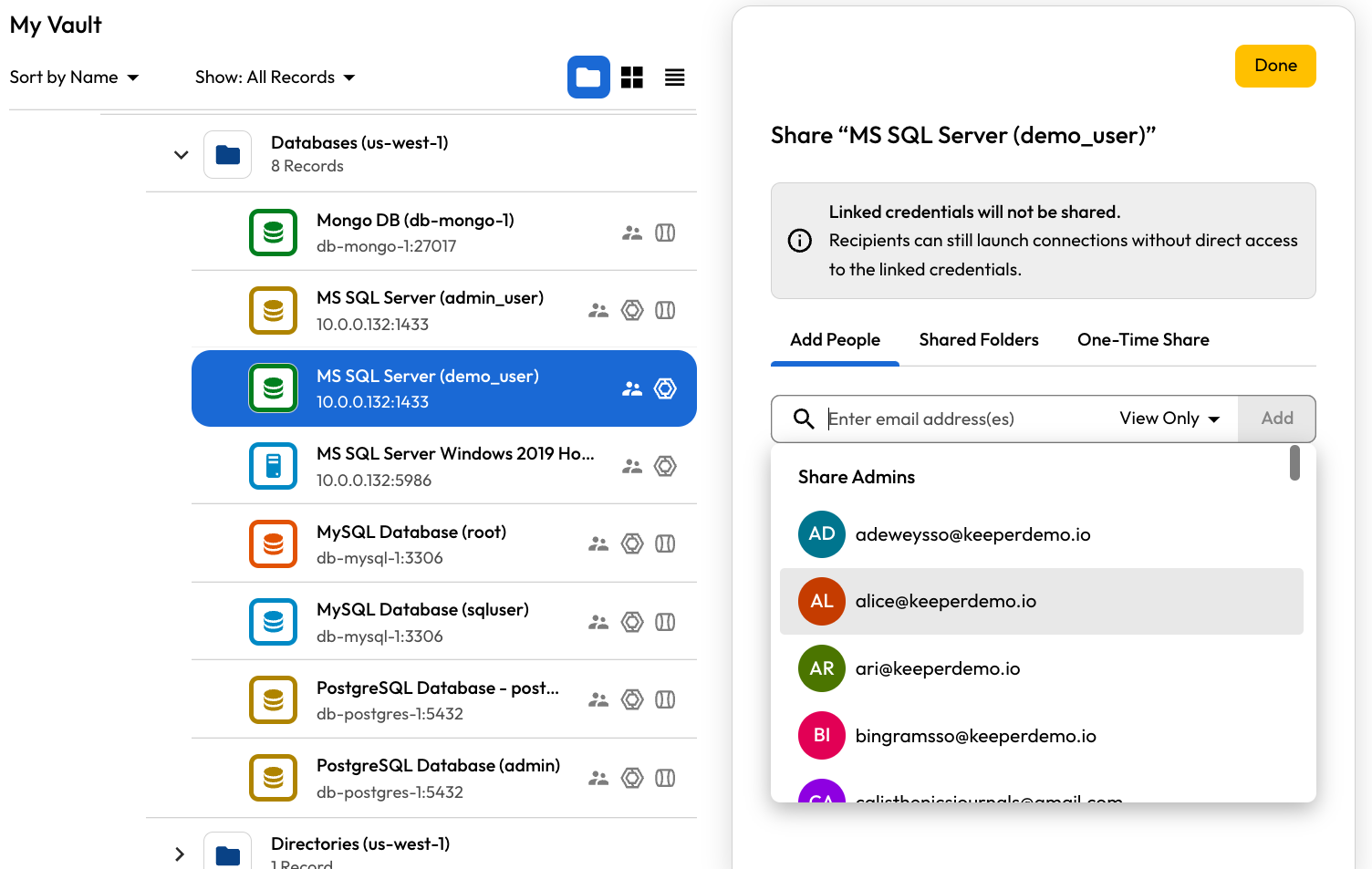
Task: Click the info icon in linked credentials notice
Action: point(800,241)
